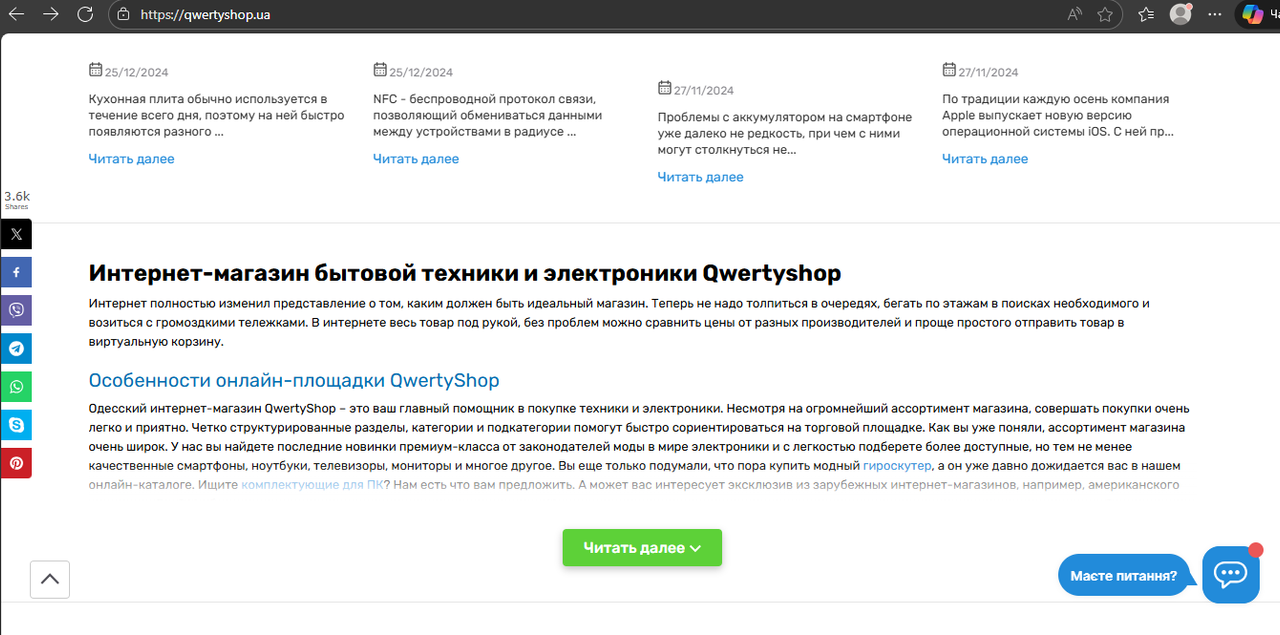Click date 27/11/2024 above Apple article
1280x635 pixels.
(x=989, y=72)
